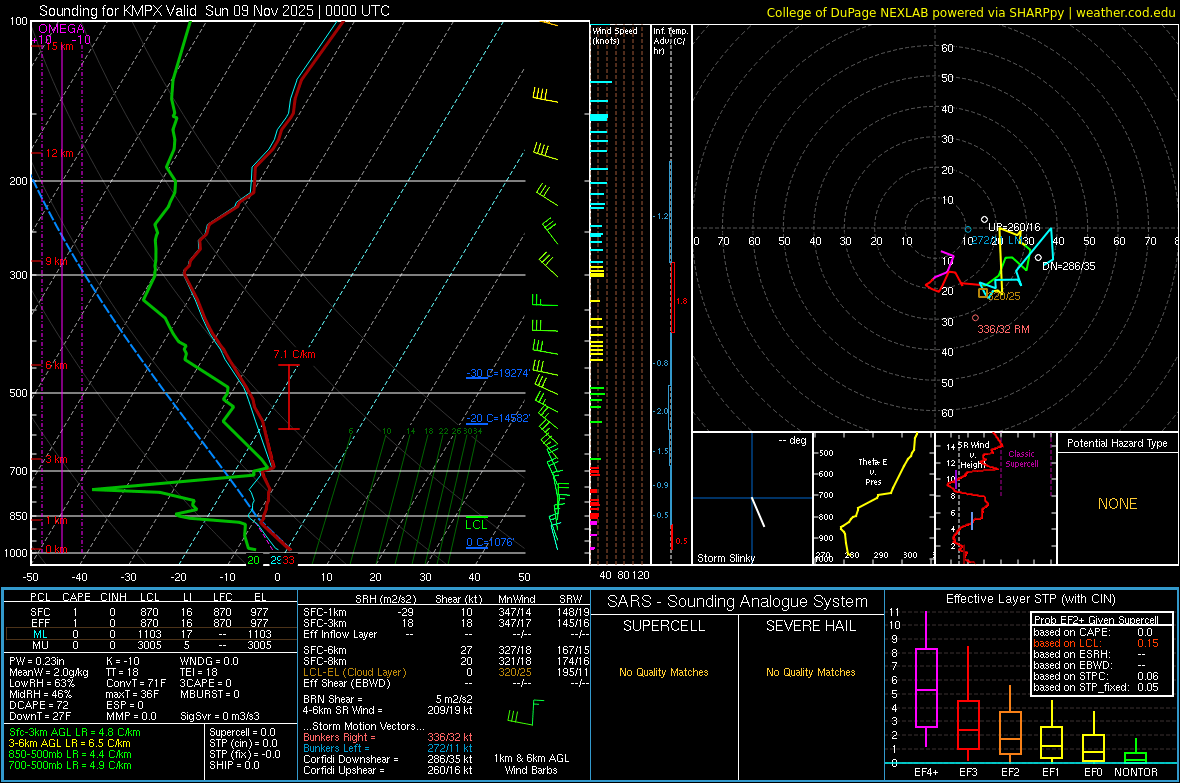Screen dimensions: 1180x783
Task: Click the Storm Slinky label
Action: [x=725, y=558]
